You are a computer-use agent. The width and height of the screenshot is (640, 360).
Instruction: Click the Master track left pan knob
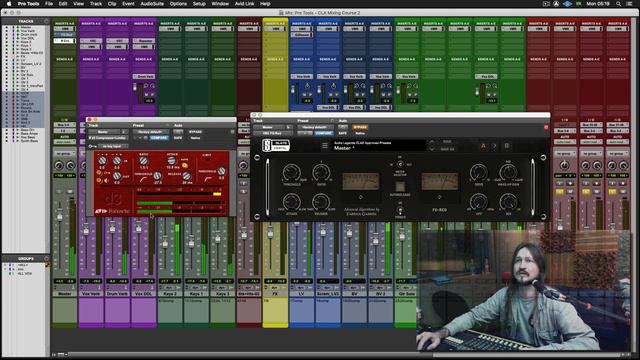pos(59,165)
